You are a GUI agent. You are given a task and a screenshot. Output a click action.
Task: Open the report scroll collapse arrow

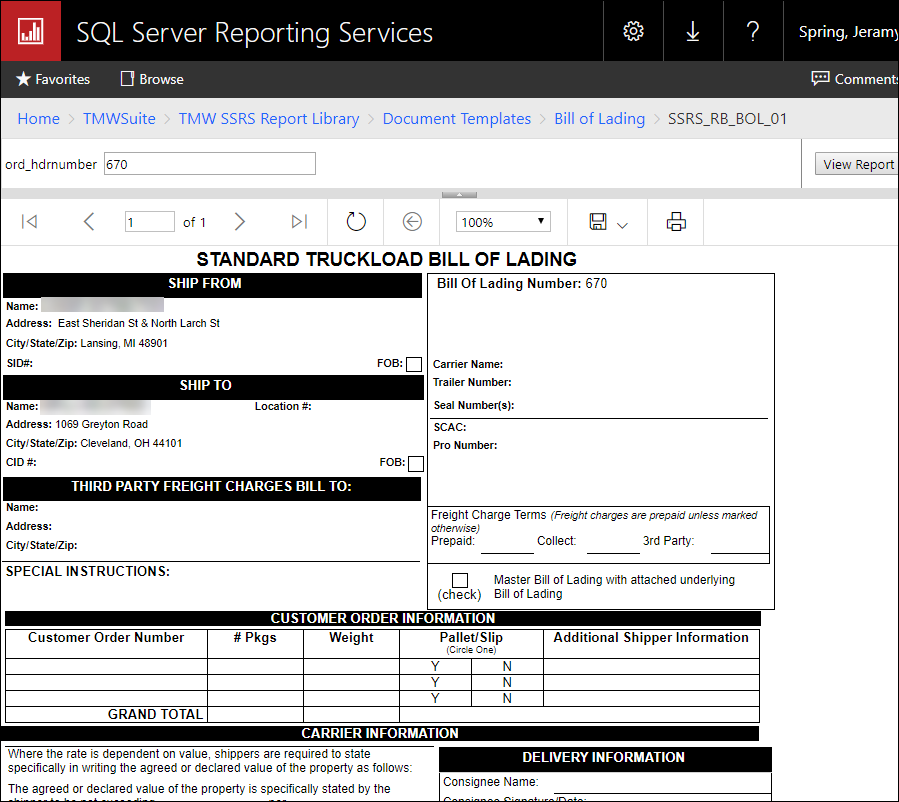click(459, 192)
